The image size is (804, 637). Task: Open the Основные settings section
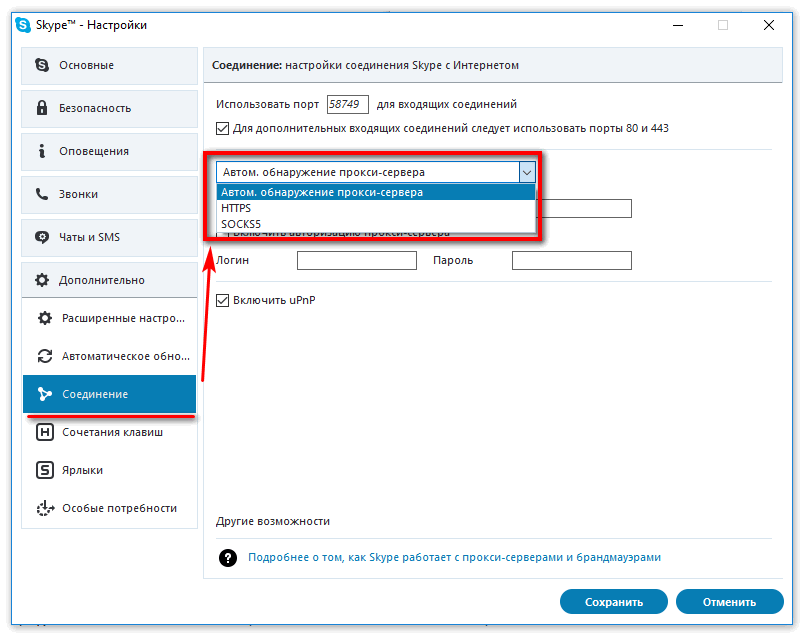pos(109,66)
